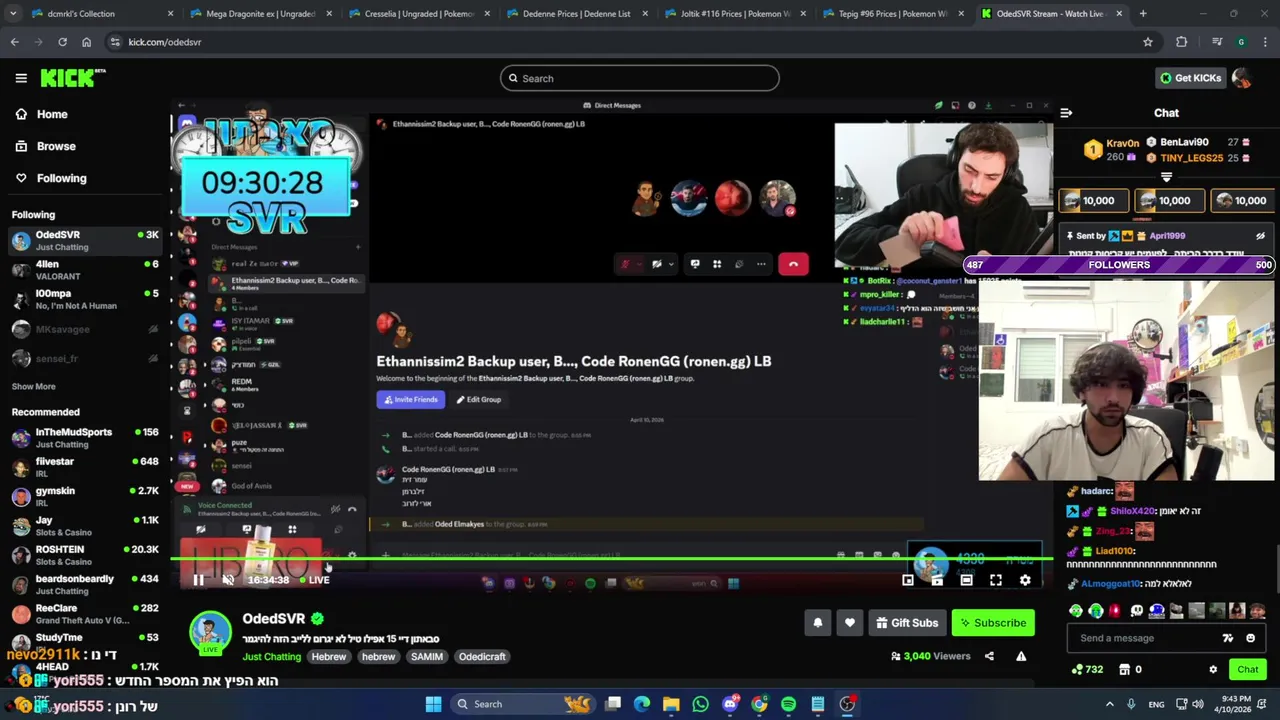1280x720 pixels.
Task: Open the KICKs balance showing 732
Action: (1087, 670)
